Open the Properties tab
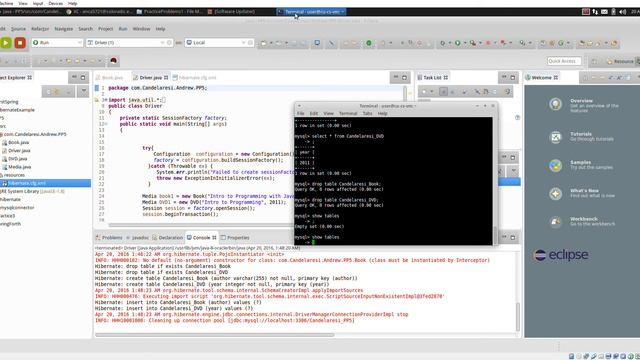 tap(235, 238)
